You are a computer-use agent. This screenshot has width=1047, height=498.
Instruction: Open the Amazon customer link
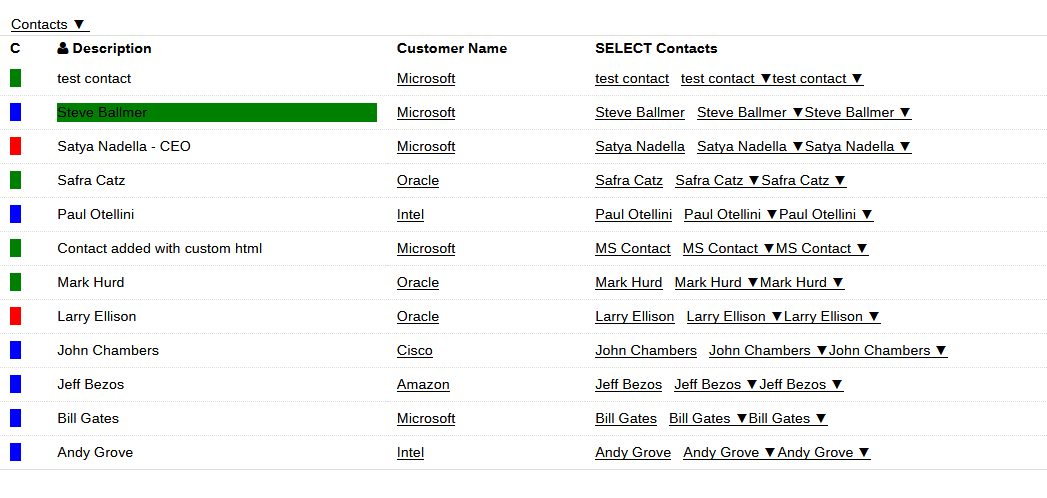click(x=422, y=384)
